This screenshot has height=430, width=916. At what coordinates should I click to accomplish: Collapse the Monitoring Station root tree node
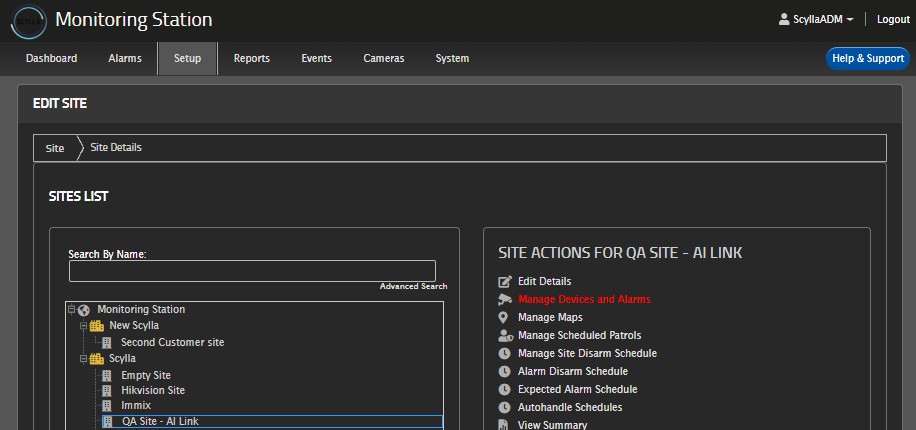point(71,310)
